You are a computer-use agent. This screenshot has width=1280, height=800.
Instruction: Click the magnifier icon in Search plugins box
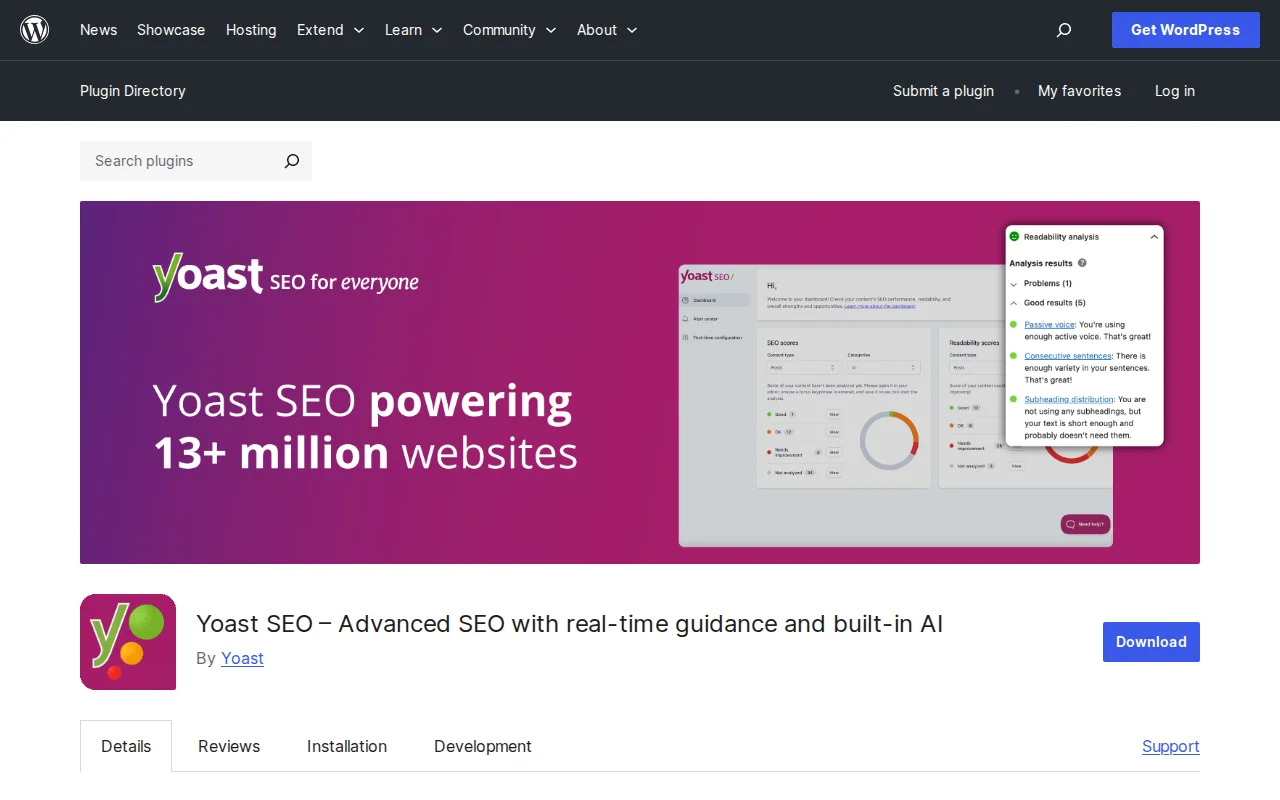point(291,161)
